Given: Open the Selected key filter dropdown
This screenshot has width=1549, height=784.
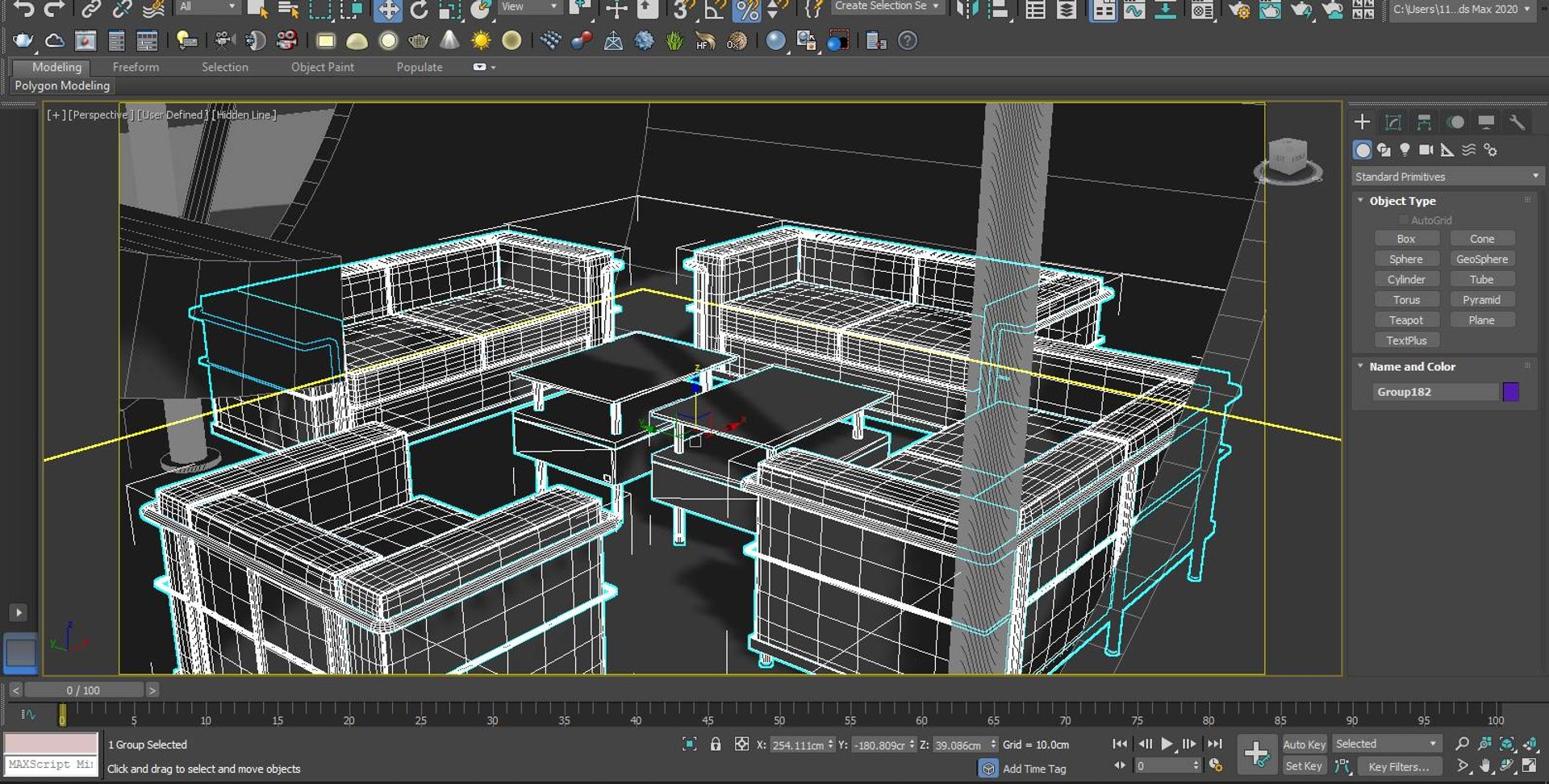Looking at the screenshot, I should point(1386,744).
